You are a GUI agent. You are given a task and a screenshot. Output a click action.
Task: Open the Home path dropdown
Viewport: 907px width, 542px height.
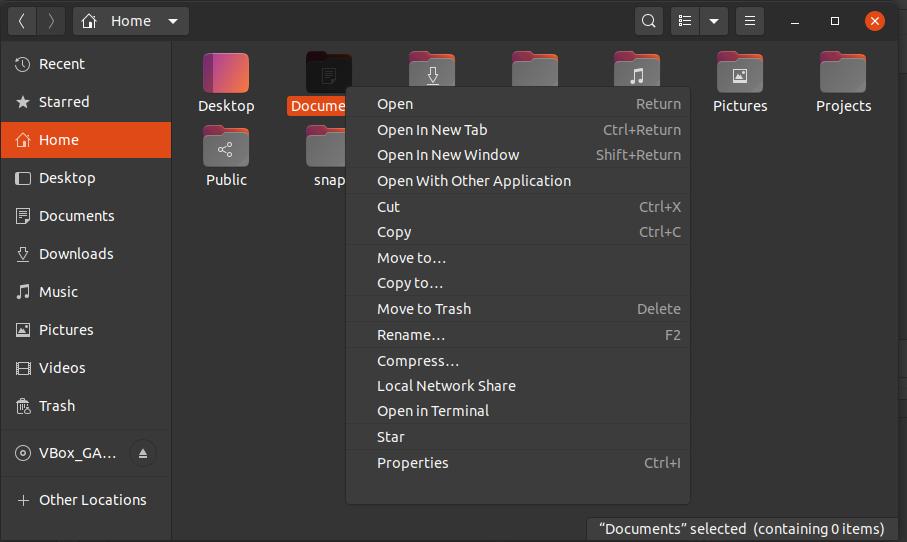tap(131, 21)
